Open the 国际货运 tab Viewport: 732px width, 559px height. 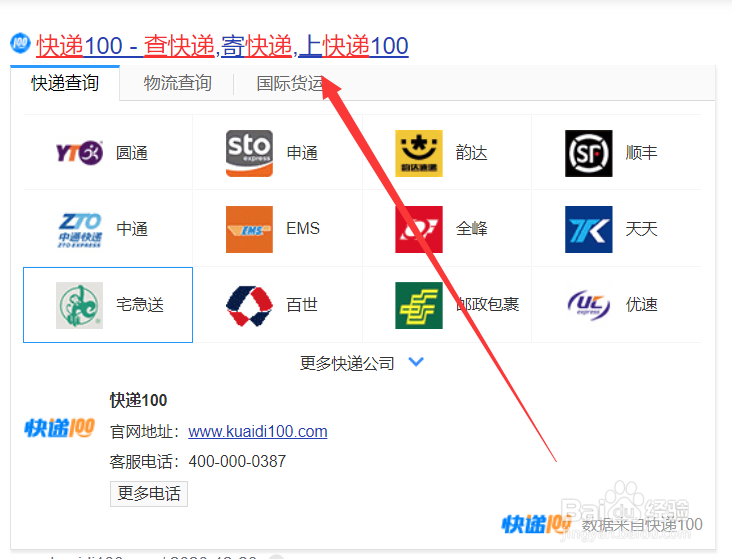pyautogui.click(x=290, y=83)
